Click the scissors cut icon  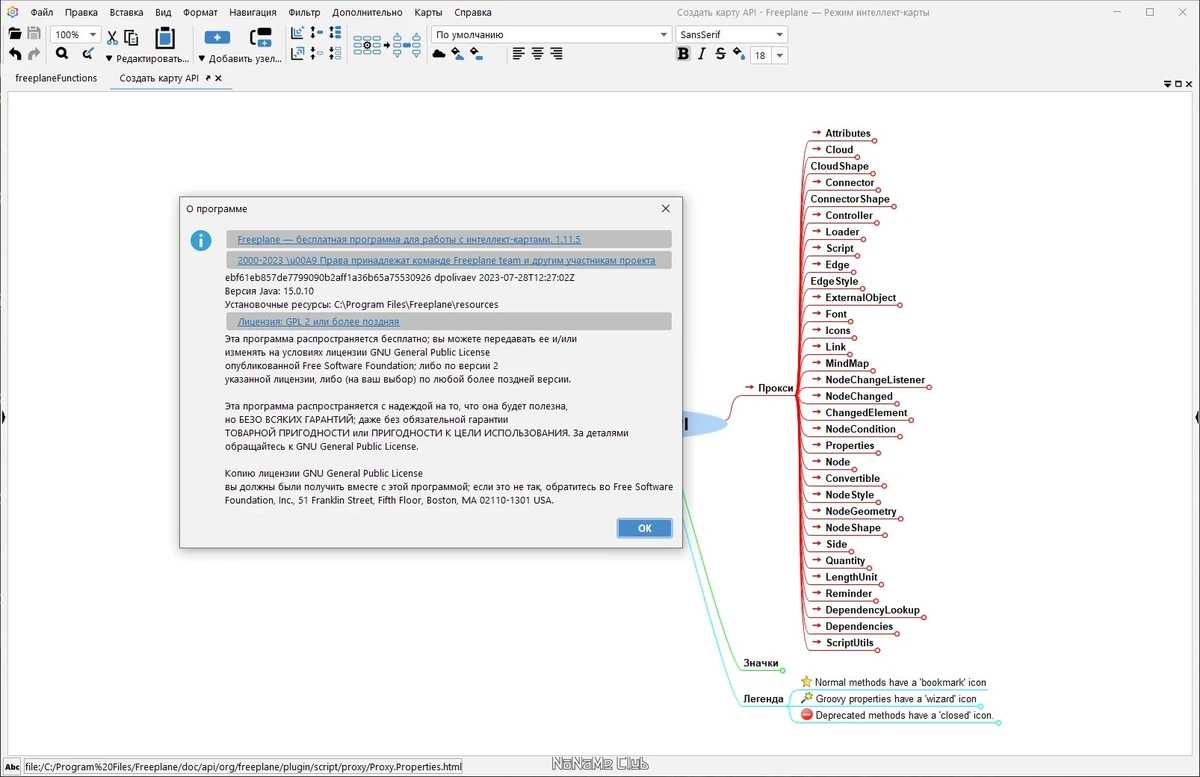(x=112, y=37)
